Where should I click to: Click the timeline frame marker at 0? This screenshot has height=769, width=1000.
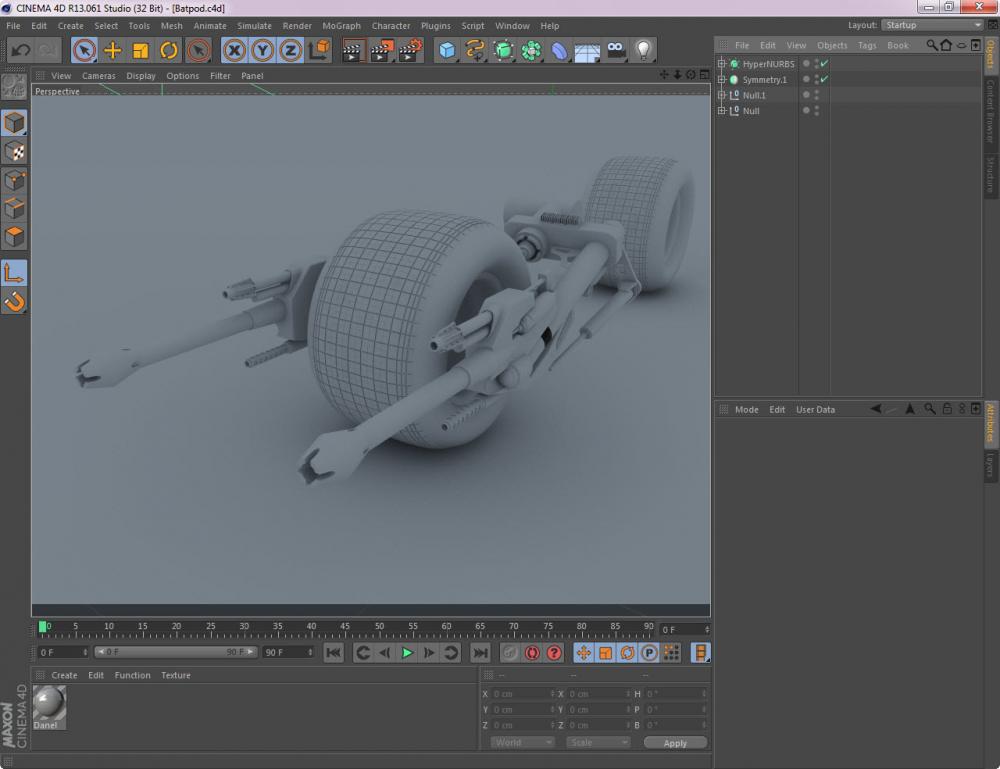[x=42, y=627]
